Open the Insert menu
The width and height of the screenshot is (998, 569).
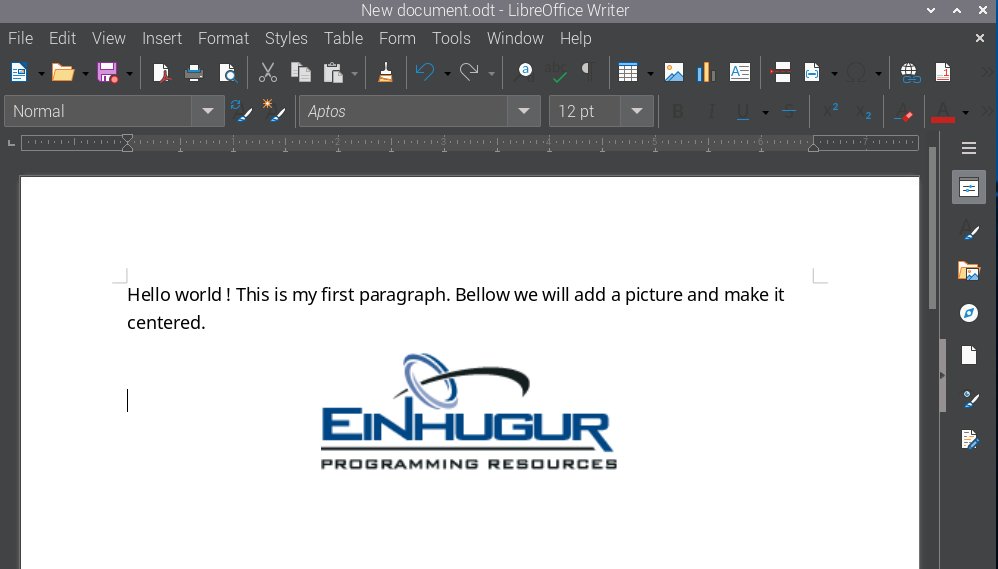162,38
